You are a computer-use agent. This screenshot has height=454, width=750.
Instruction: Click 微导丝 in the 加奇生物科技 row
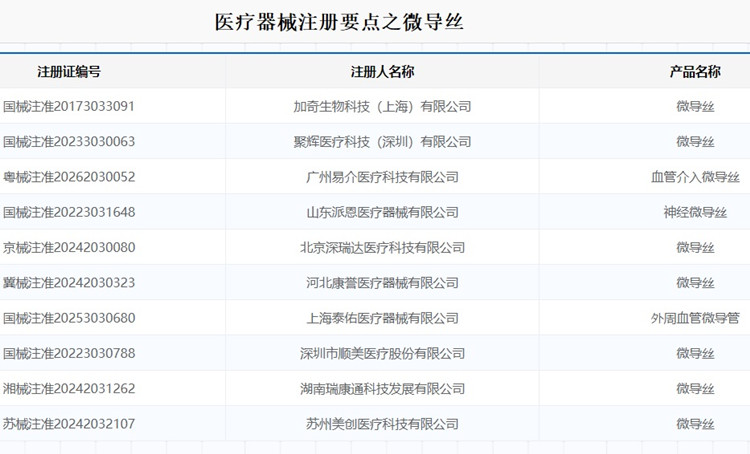point(695,106)
